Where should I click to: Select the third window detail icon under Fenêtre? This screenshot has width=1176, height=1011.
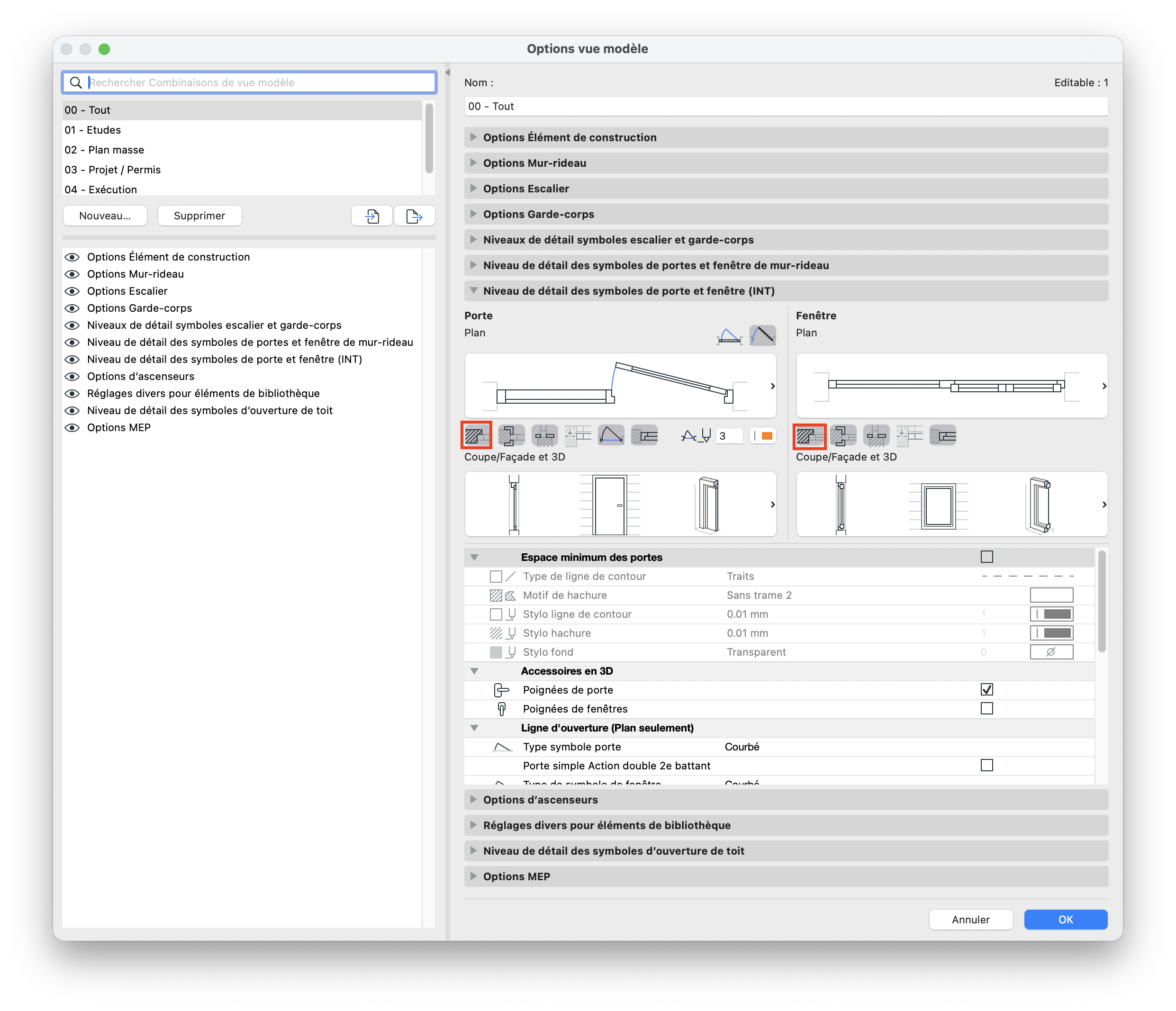[877, 435]
